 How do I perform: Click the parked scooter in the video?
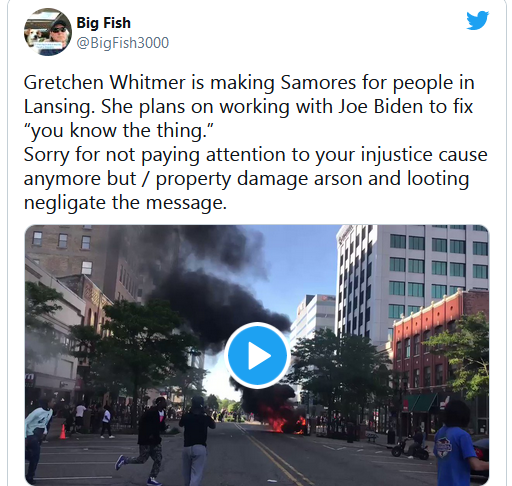click(x=410, y=448)
